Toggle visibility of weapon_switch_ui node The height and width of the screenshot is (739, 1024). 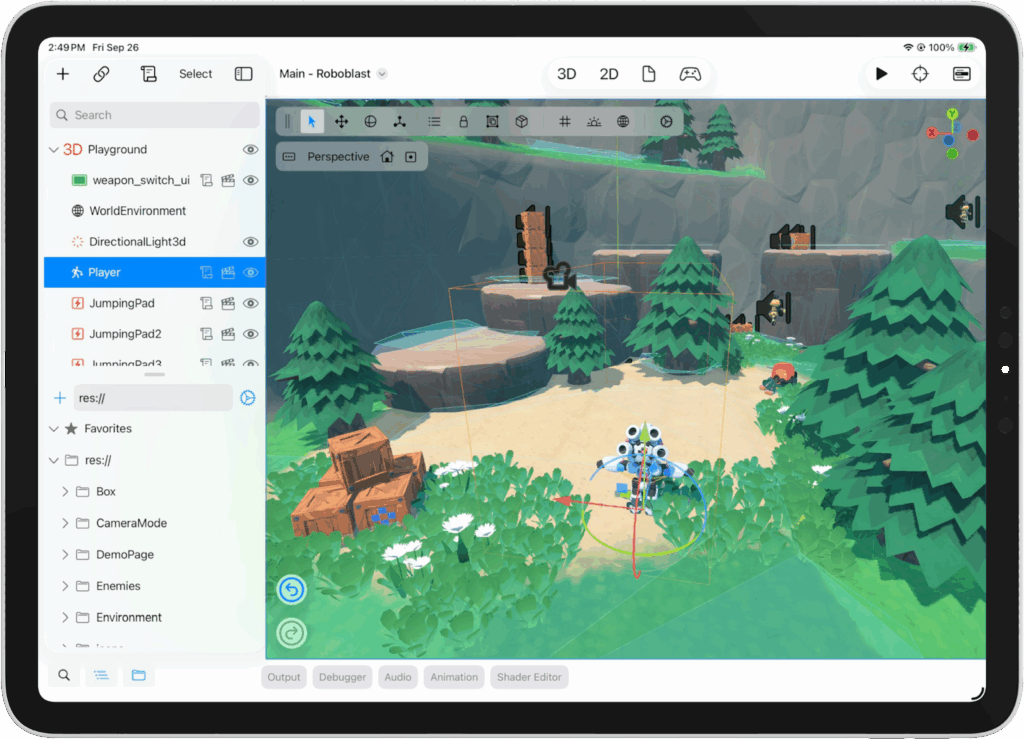[251, 180]
